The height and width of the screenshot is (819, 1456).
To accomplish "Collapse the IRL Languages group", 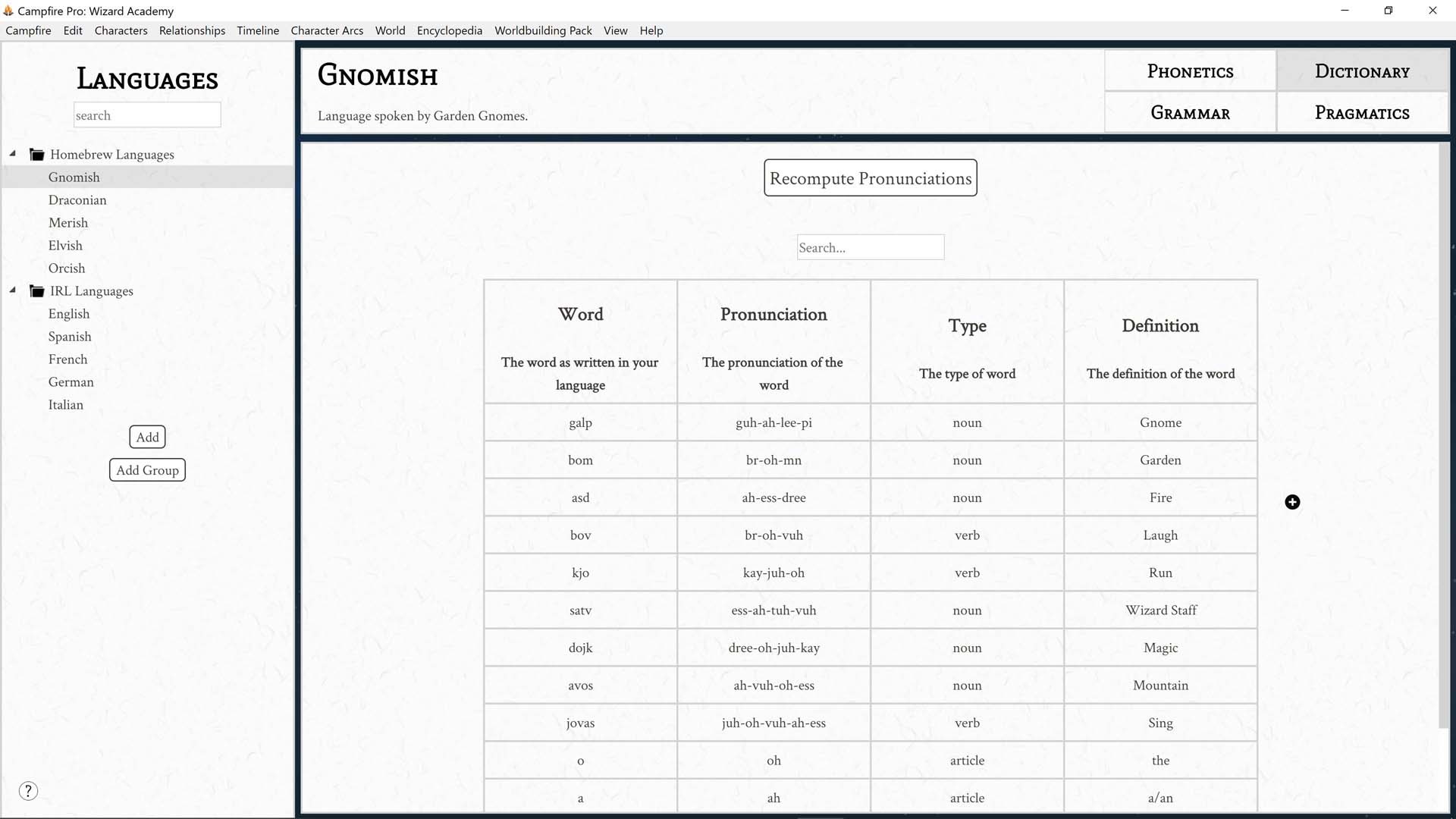I will pyautogui.click(x=12, y=289).
